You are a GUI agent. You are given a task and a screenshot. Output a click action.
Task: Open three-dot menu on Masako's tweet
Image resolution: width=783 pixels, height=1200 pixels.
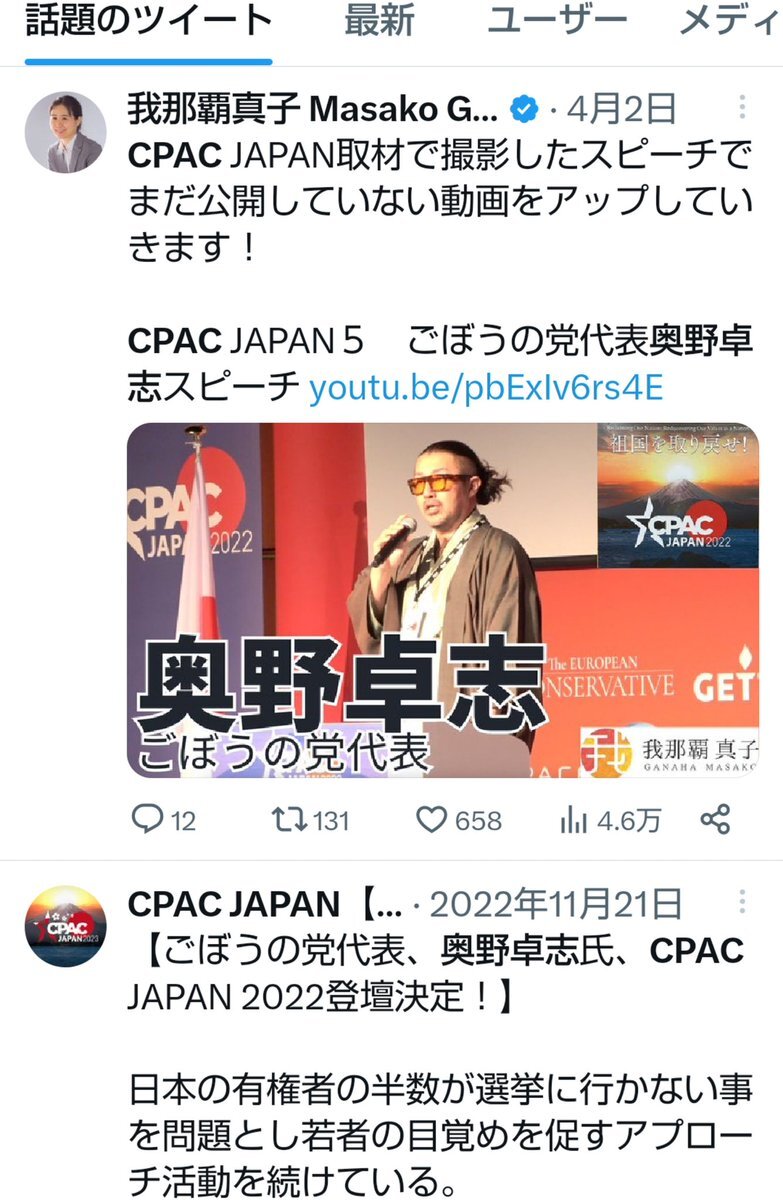tap(742, 108)
